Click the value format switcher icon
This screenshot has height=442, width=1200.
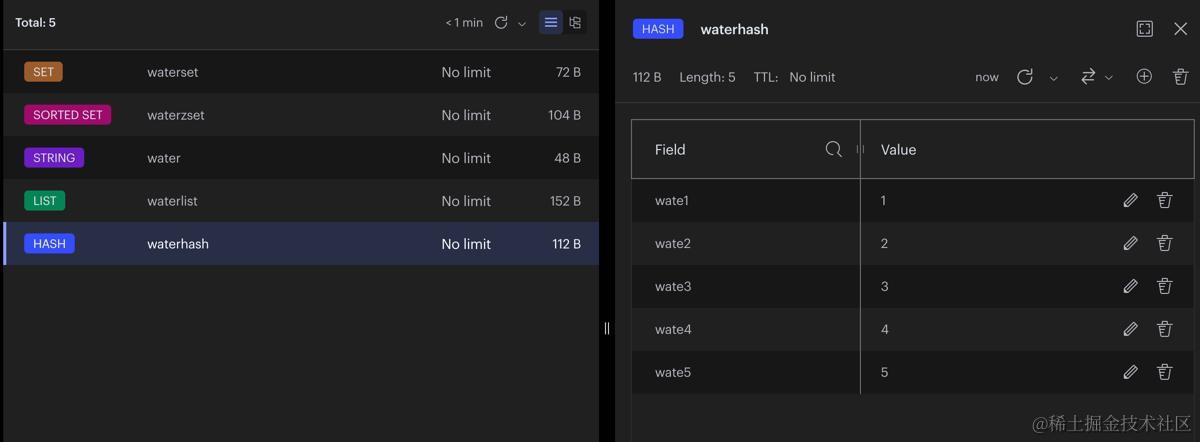(1088, 77)
